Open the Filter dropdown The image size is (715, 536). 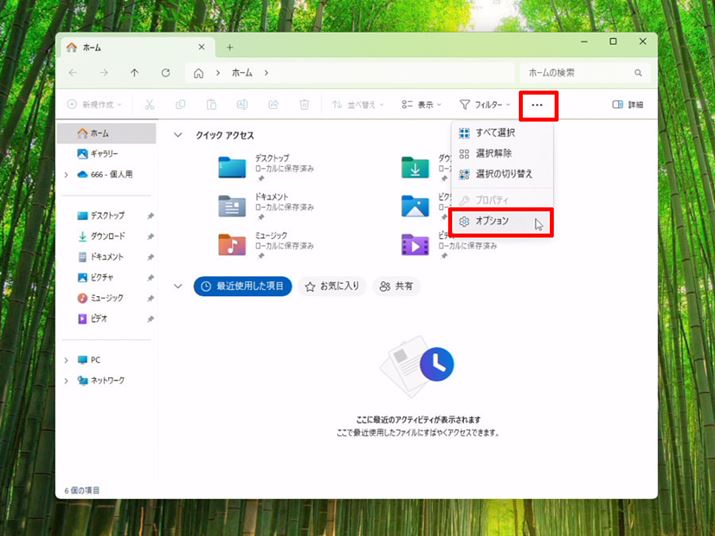click(485, 104)
